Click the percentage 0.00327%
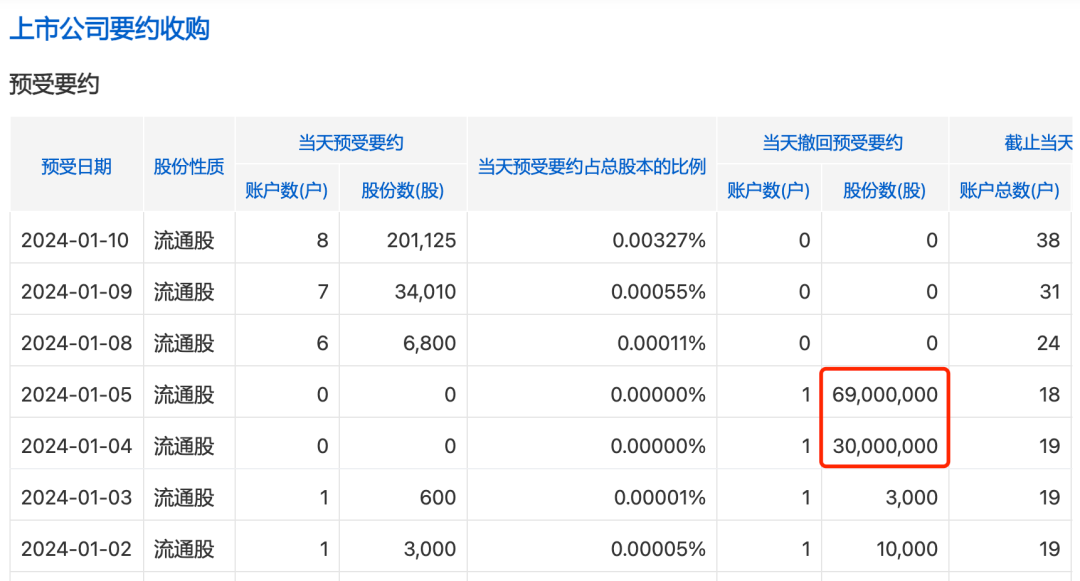This screenshot has height=581, width=1080. 659,240
